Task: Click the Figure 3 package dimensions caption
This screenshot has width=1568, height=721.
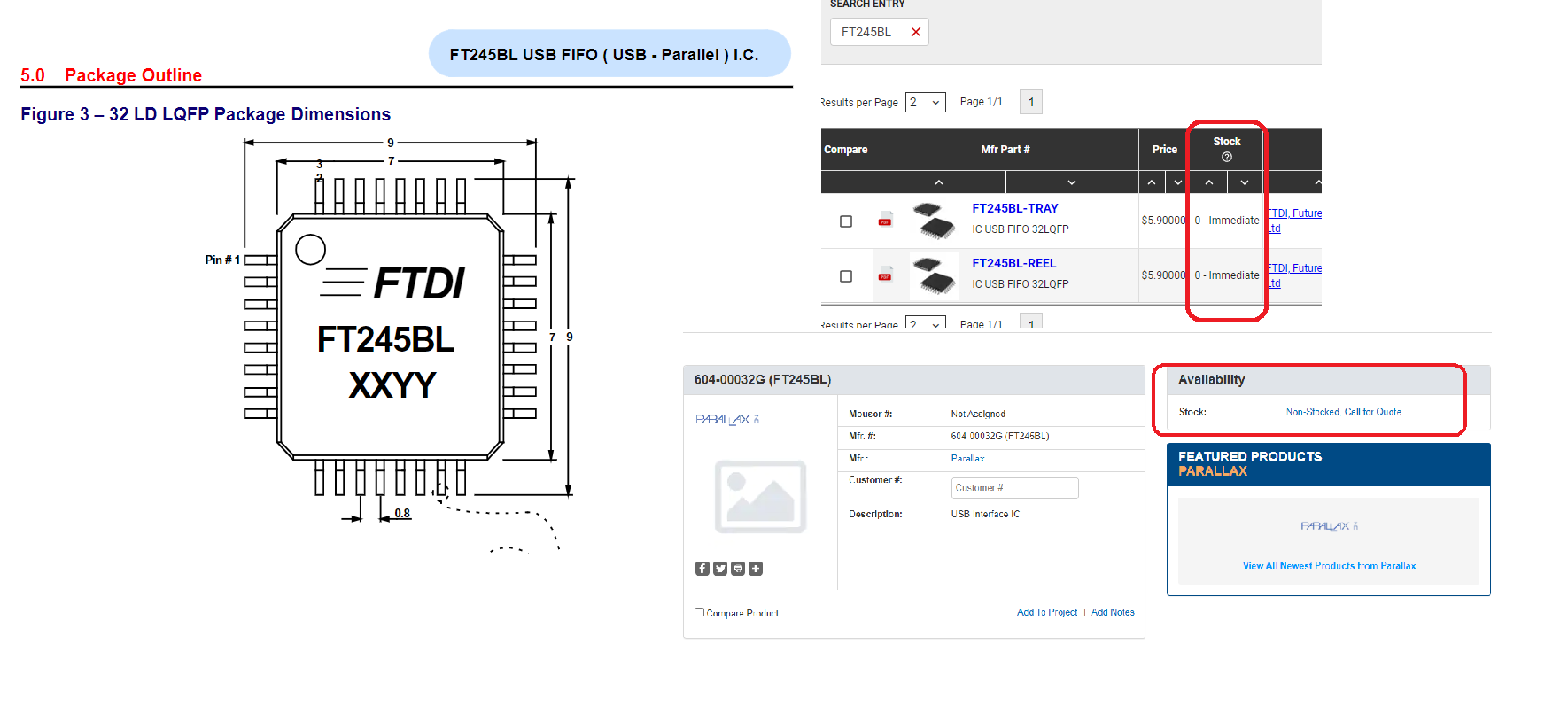Action: tap(206, 114)
